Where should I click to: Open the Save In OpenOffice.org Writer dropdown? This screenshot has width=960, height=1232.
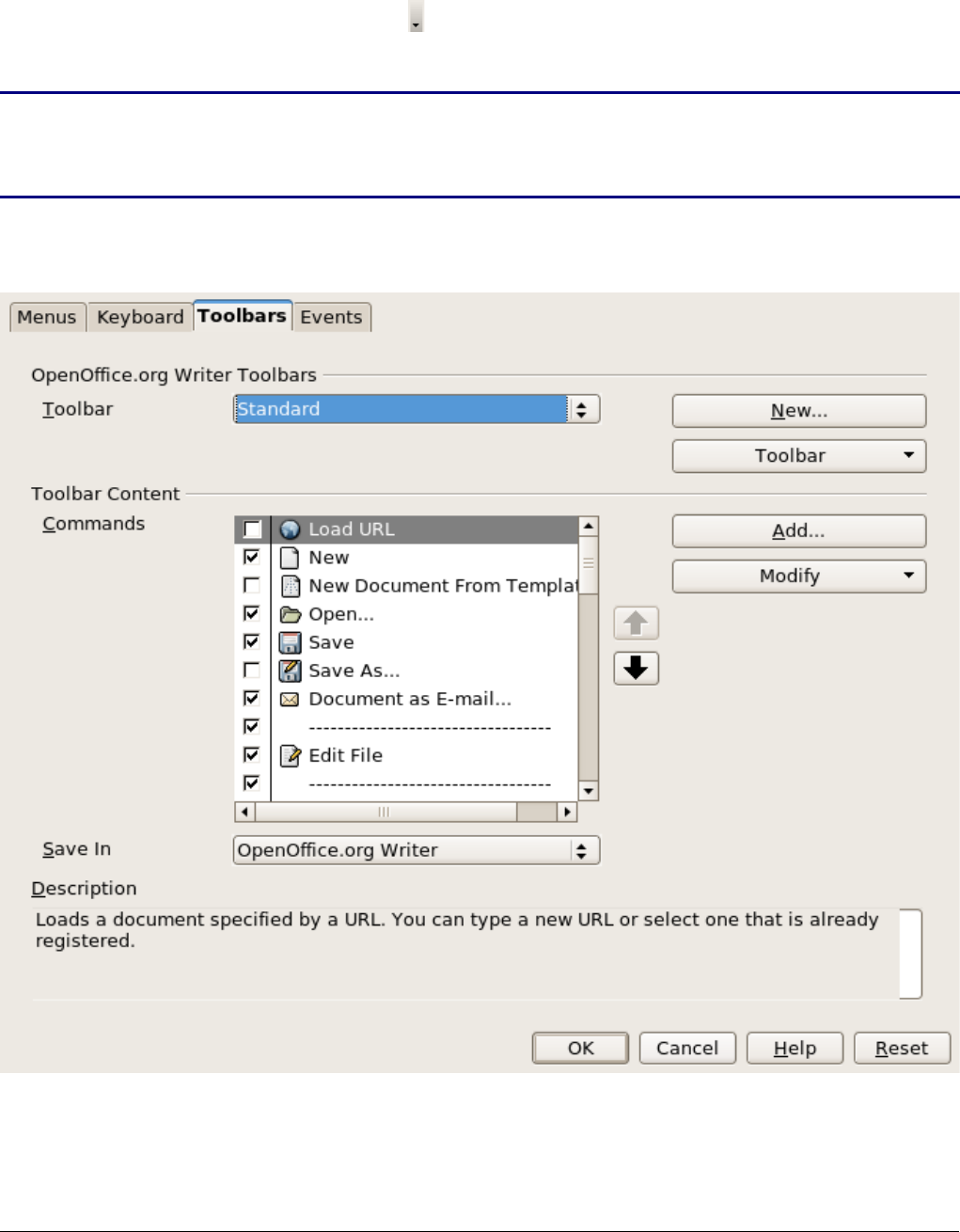[x=417, y=850]
